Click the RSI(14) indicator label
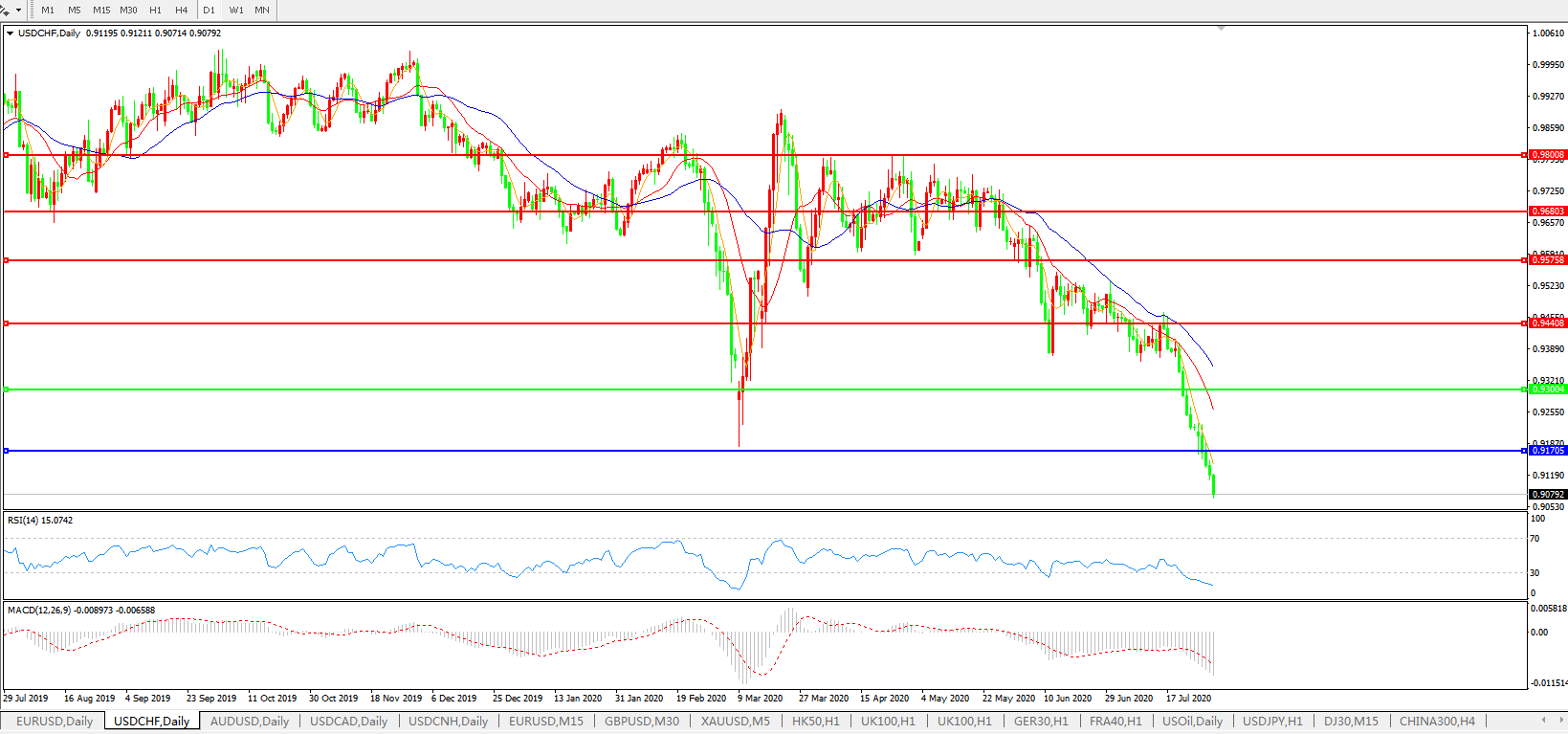The width and height of the screenshot is (1568, 734). (39, 521)
